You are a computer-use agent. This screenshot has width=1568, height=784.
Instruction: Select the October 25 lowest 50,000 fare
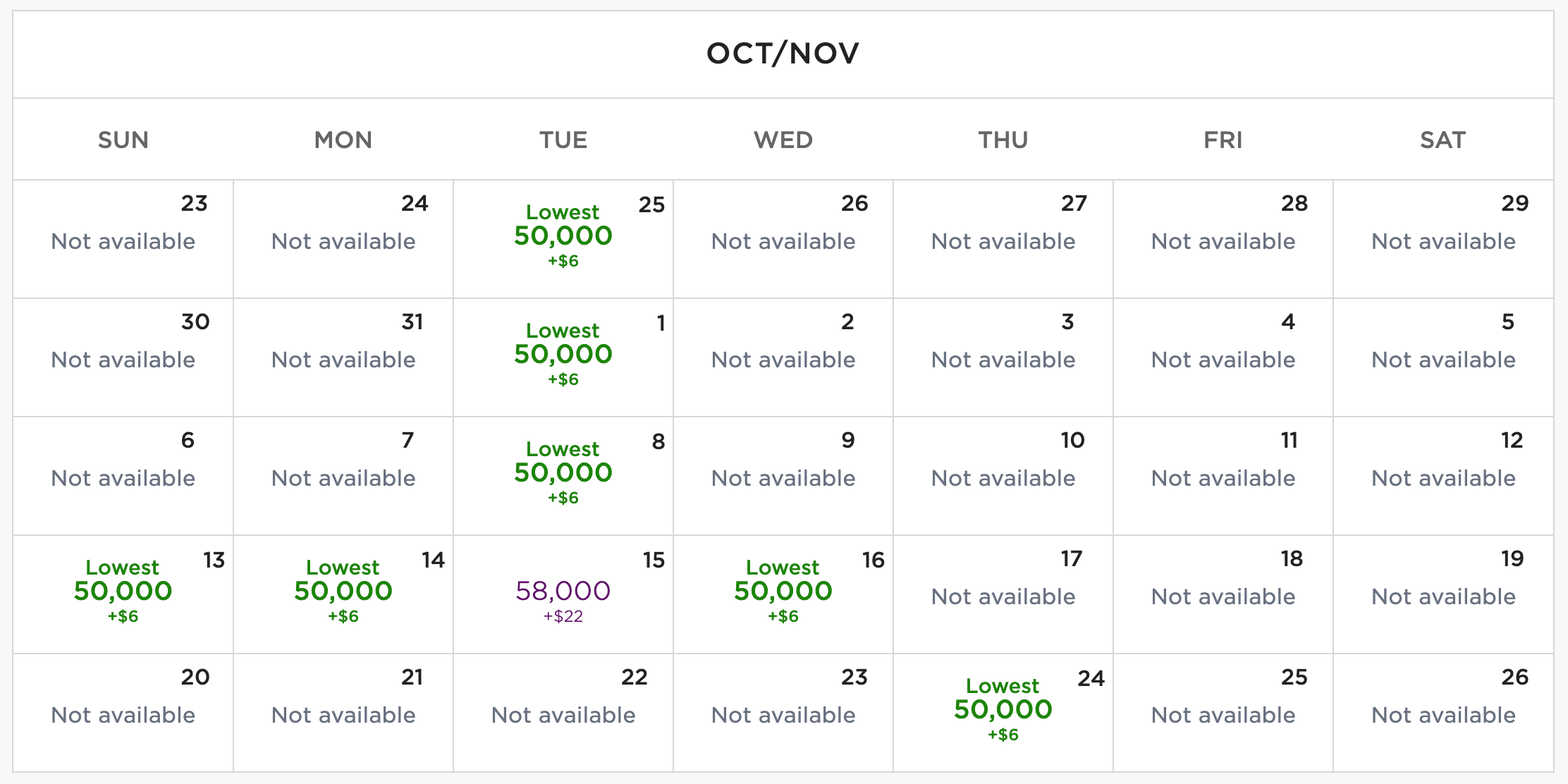(x=563, y=236)
